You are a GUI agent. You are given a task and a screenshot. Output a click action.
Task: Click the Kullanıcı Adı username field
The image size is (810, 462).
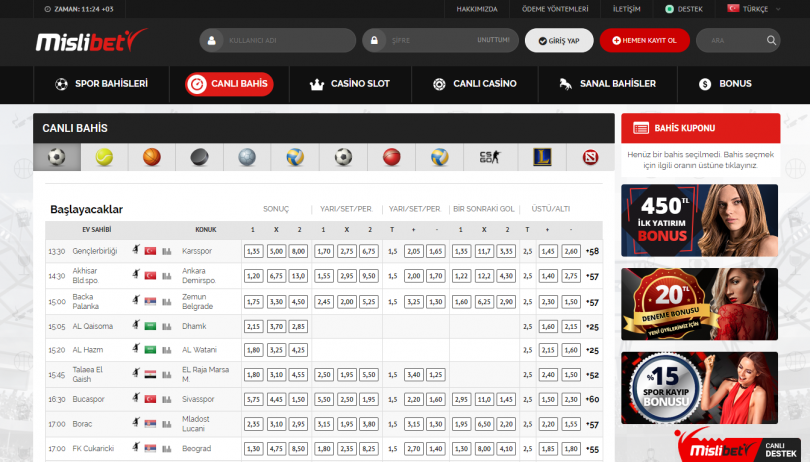(x=278, y=40)
